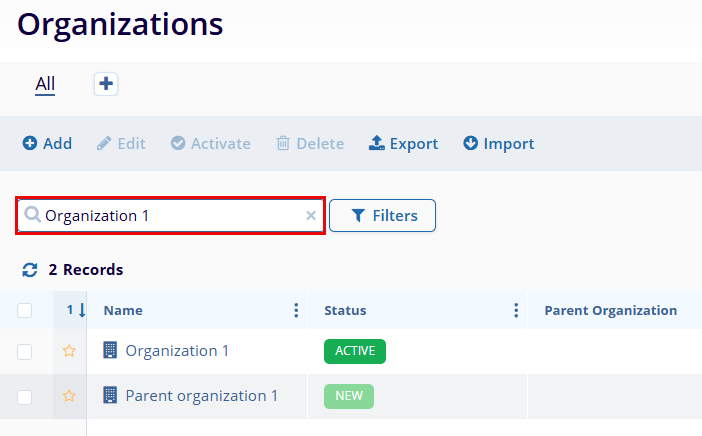Click the plus icon to add a new view tab
Viewport: 702px width, 436px height.
pos(106,84)
